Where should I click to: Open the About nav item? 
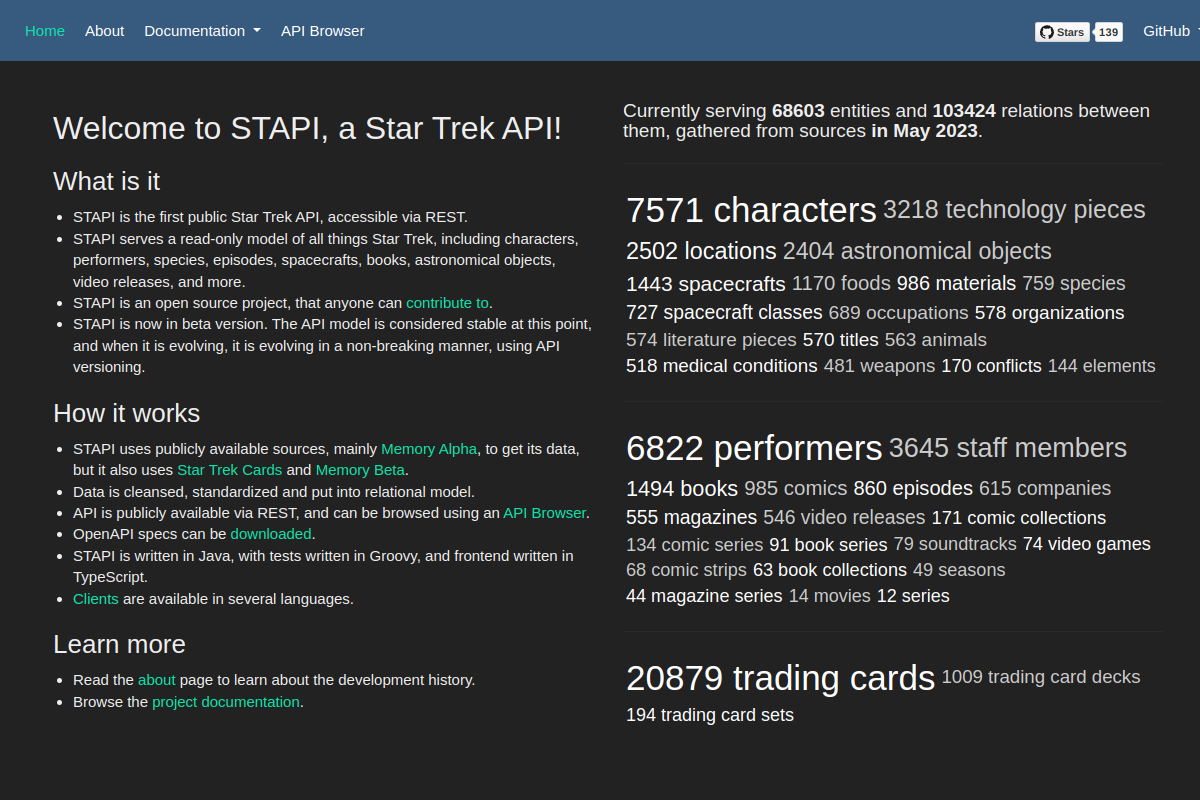click(x=105, y=31)
